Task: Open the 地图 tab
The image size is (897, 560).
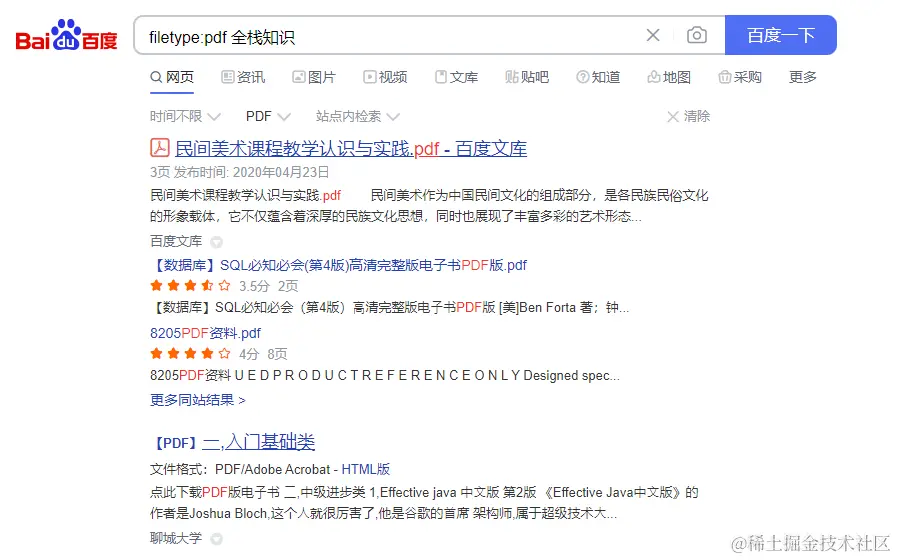Action: tap(669, 77)
